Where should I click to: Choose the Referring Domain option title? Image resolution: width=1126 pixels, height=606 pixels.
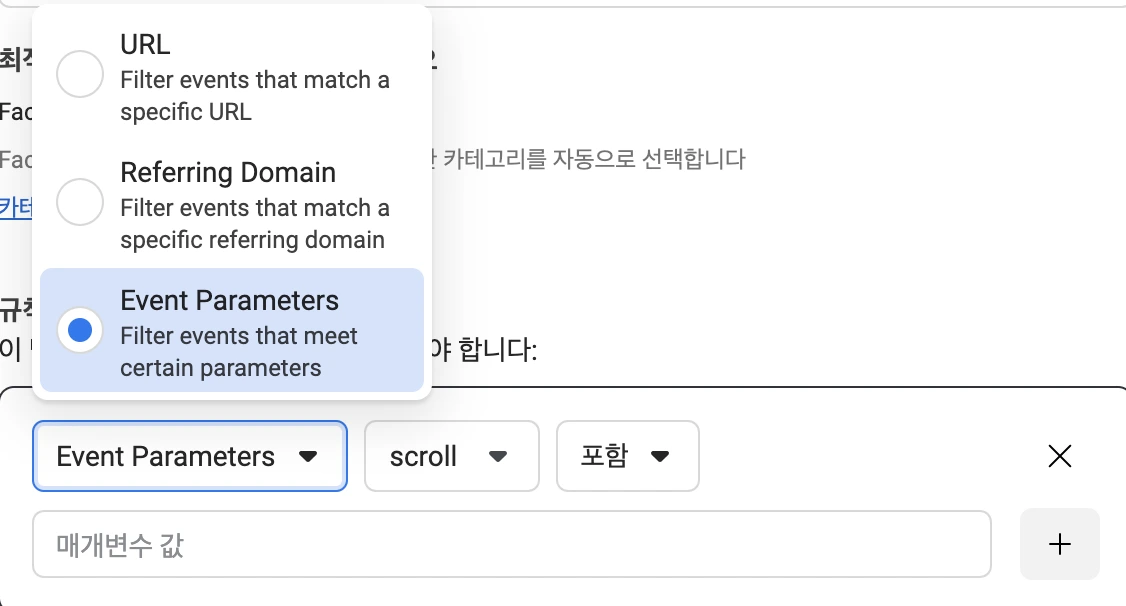point(227,173)
